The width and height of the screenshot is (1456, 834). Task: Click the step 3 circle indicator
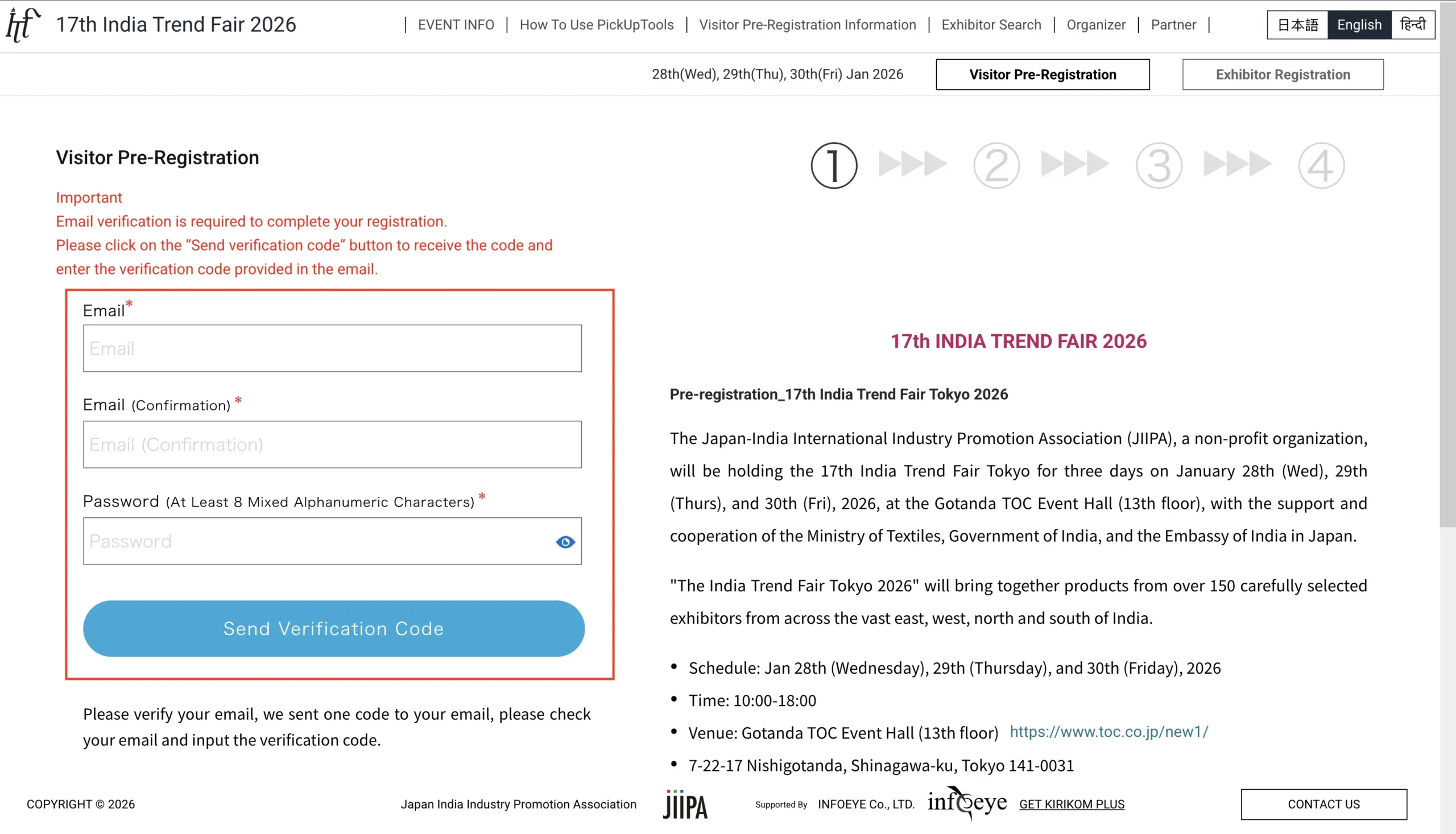[x=1159, y=165]
